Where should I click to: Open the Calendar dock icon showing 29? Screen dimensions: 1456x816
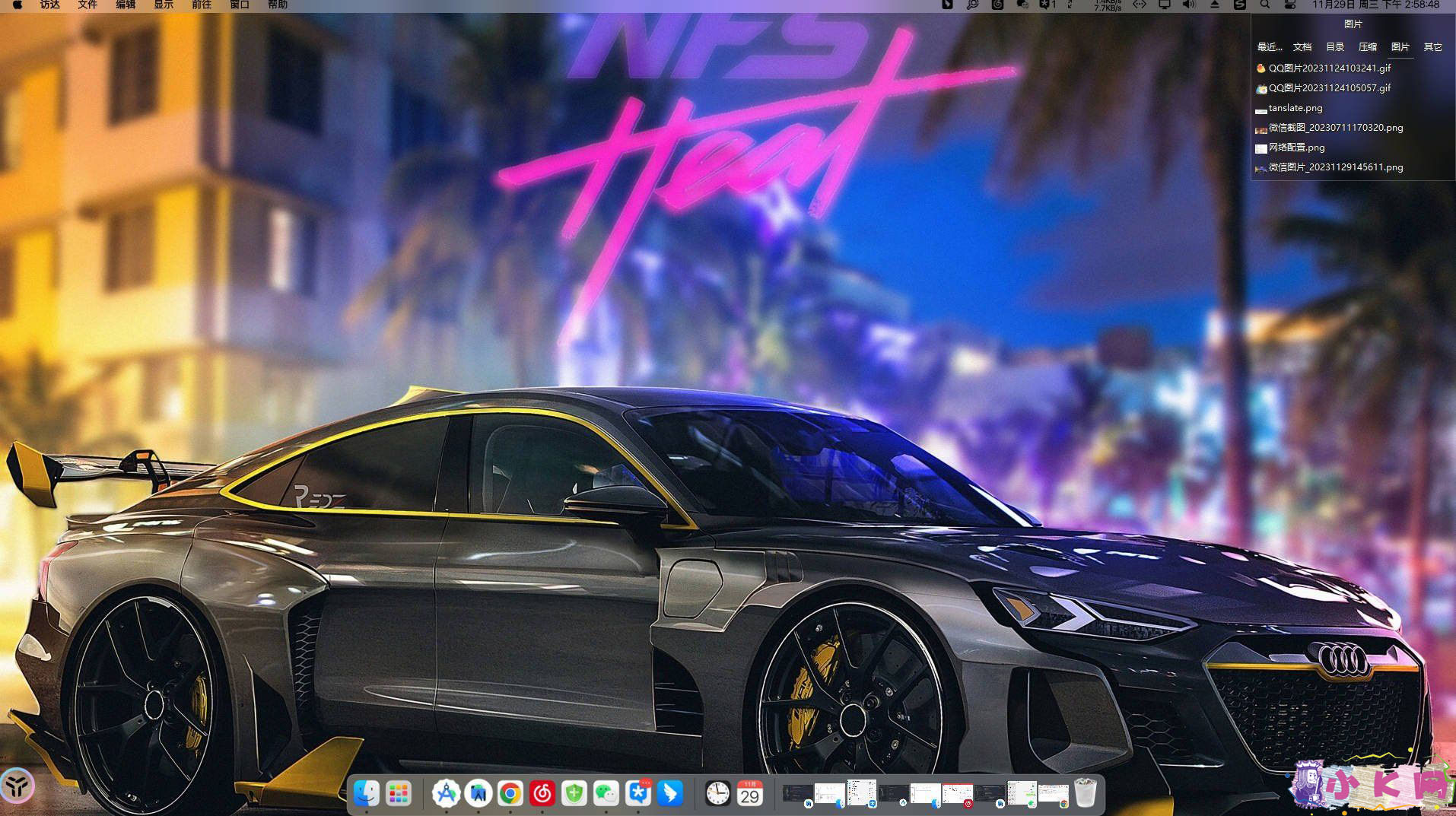pos(750,793)
